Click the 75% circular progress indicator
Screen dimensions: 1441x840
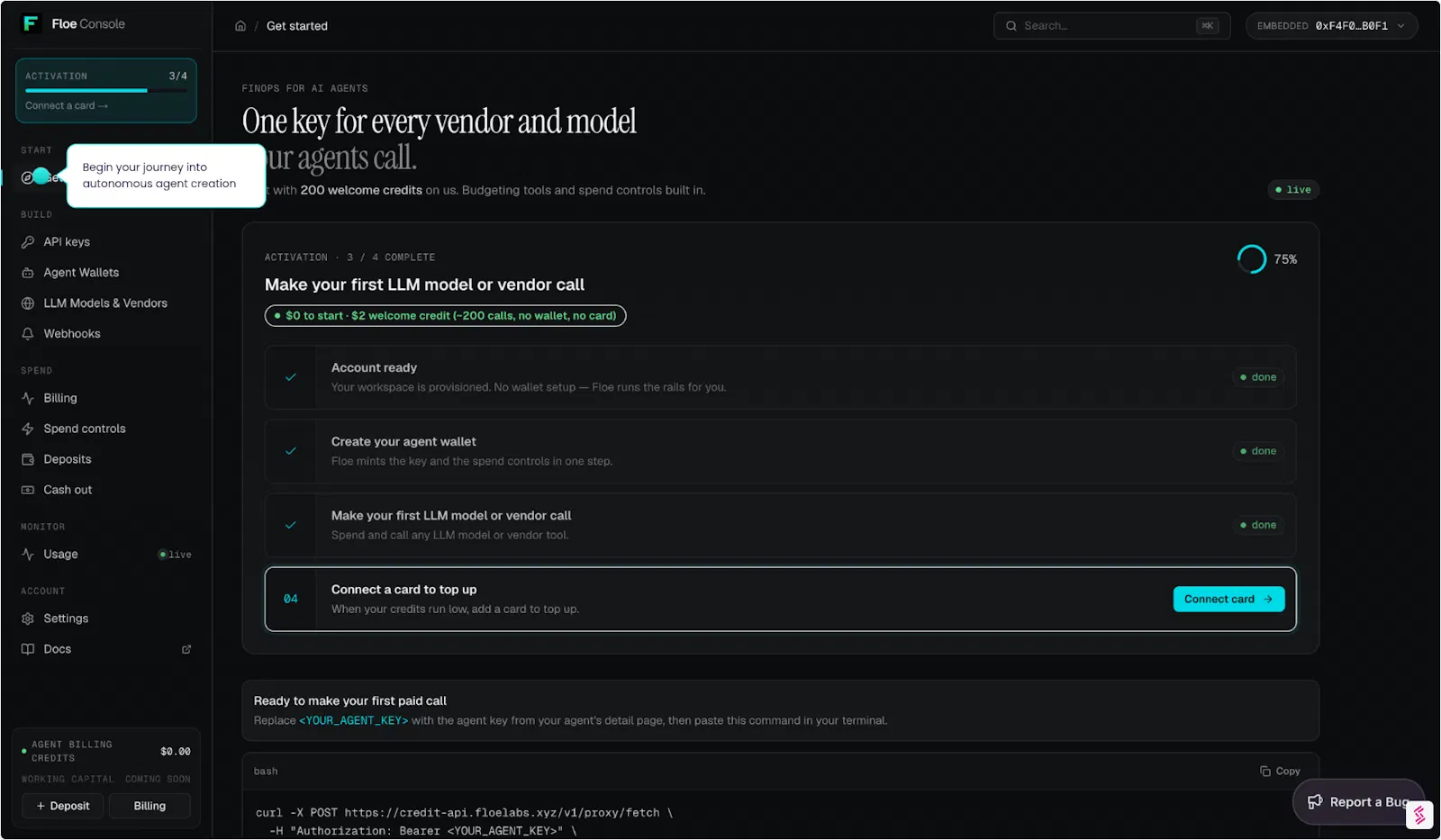[1252, 259]
